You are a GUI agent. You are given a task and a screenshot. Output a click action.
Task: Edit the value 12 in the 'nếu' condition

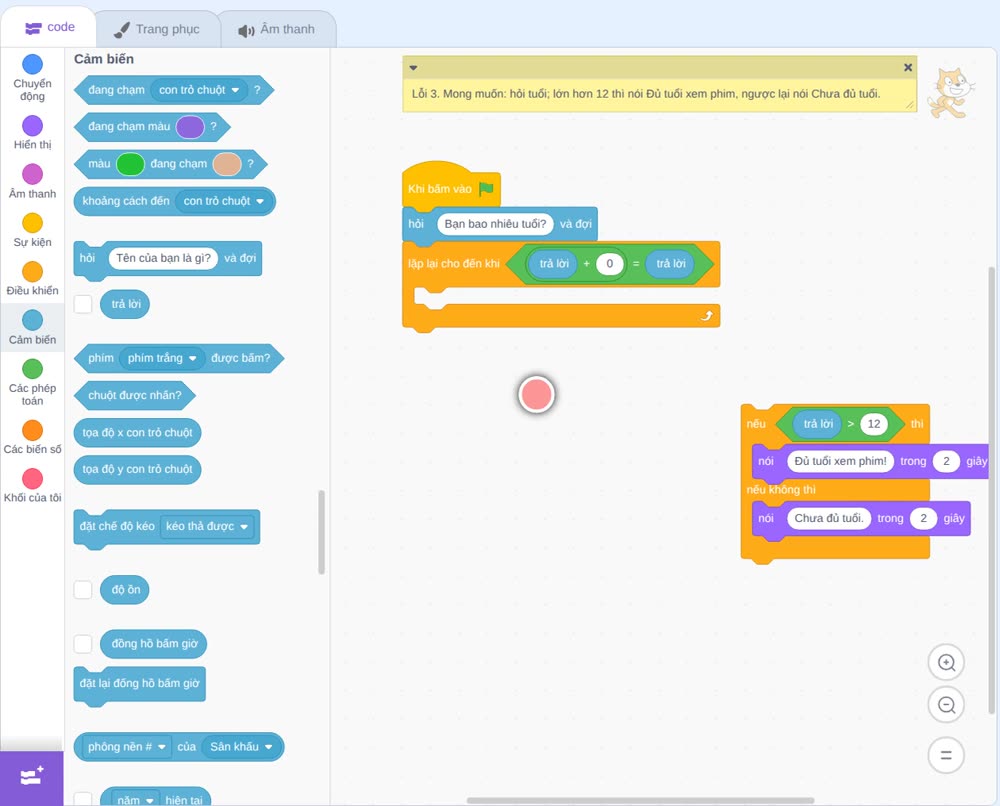(874, 424)
